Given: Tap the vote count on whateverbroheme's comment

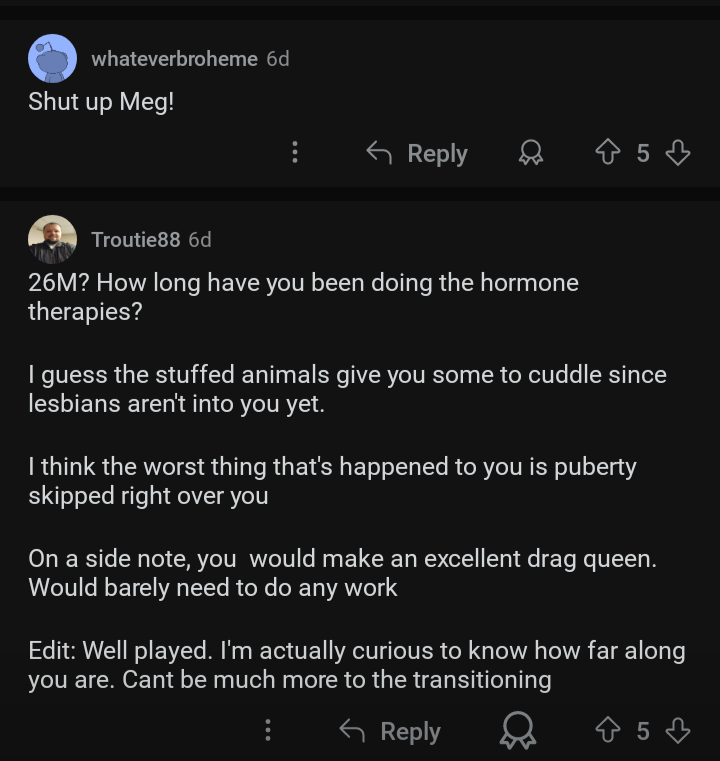Looking at the screenshot, I should (x=643, y=153).
